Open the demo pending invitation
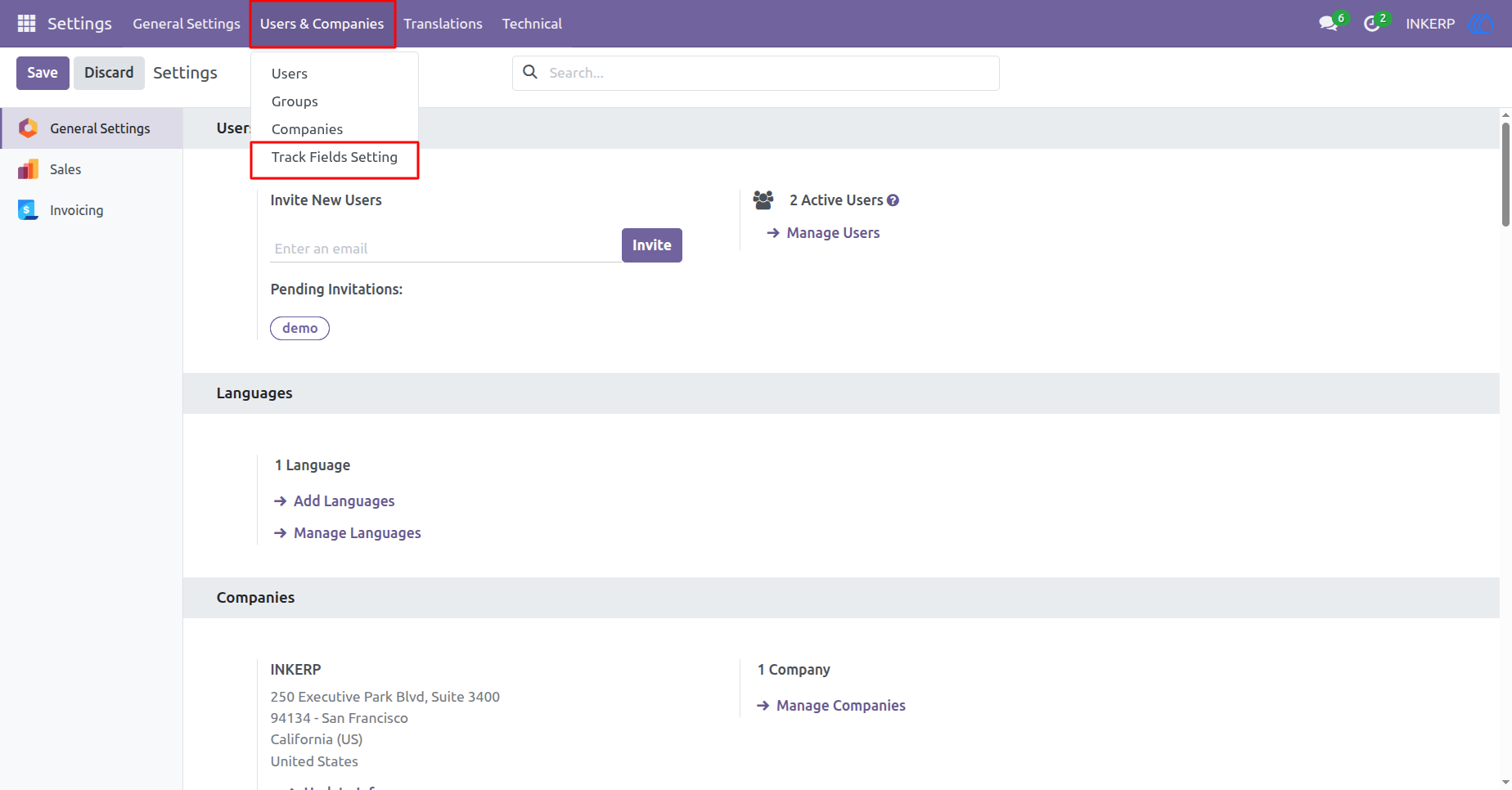 299,328
